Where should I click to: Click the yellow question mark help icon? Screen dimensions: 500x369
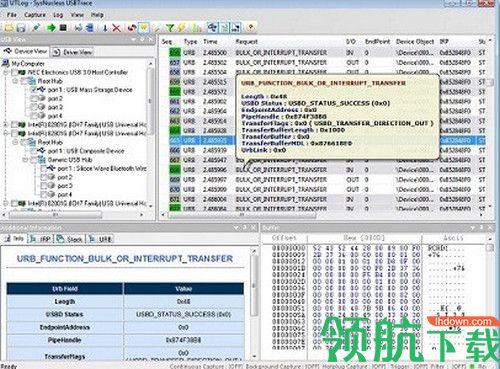point(251,27)
